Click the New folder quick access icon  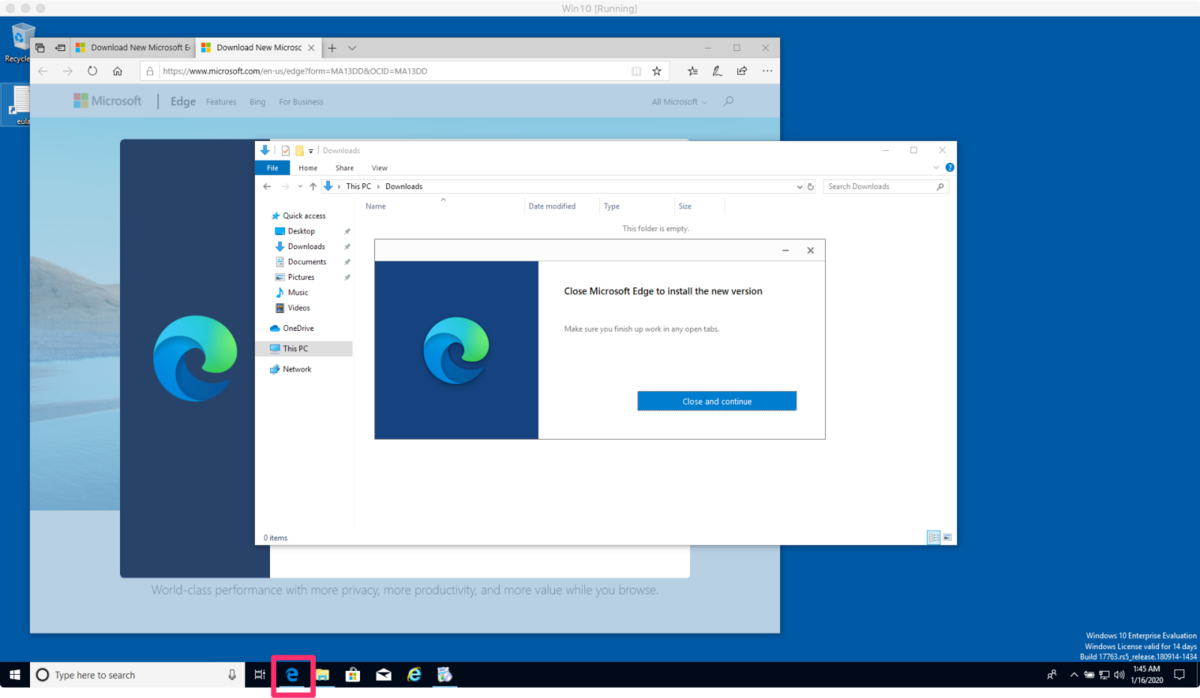coord(299,151)
